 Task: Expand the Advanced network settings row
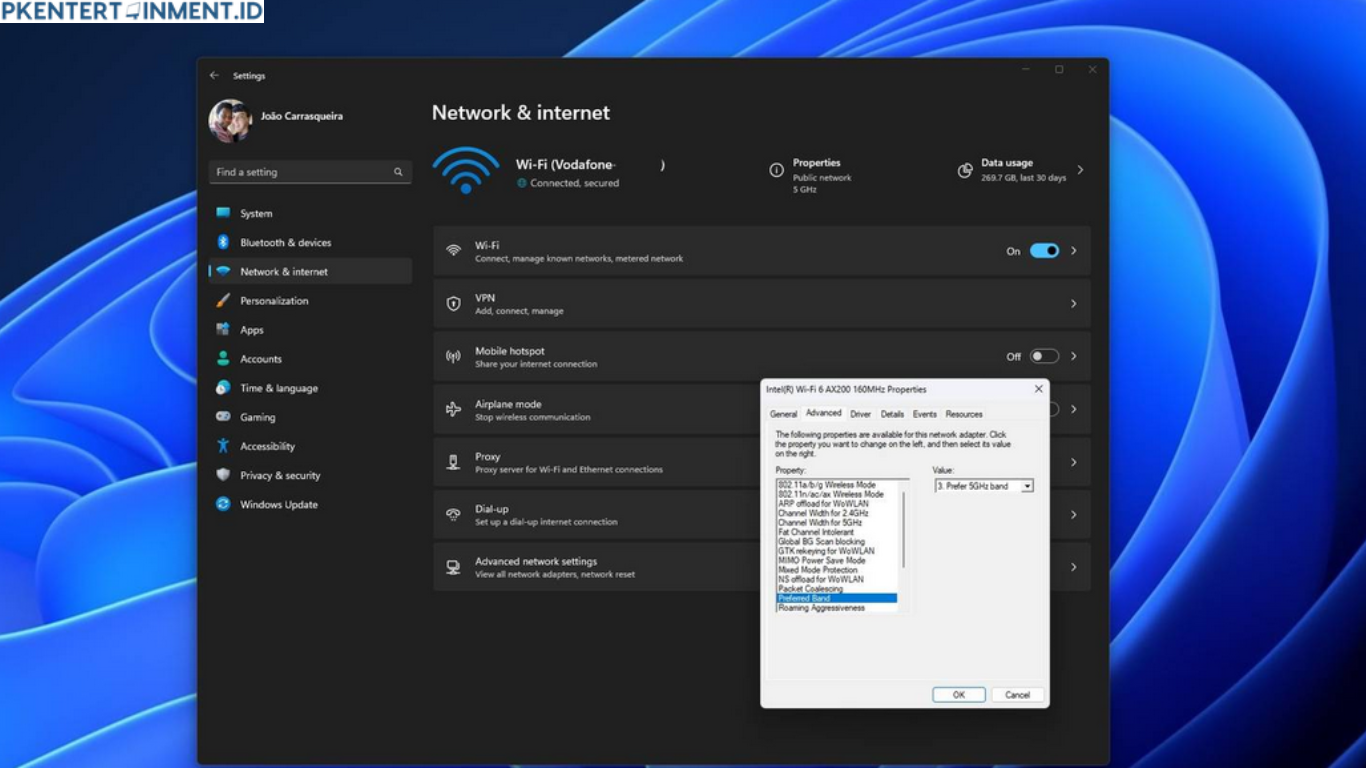(1074, 567)
